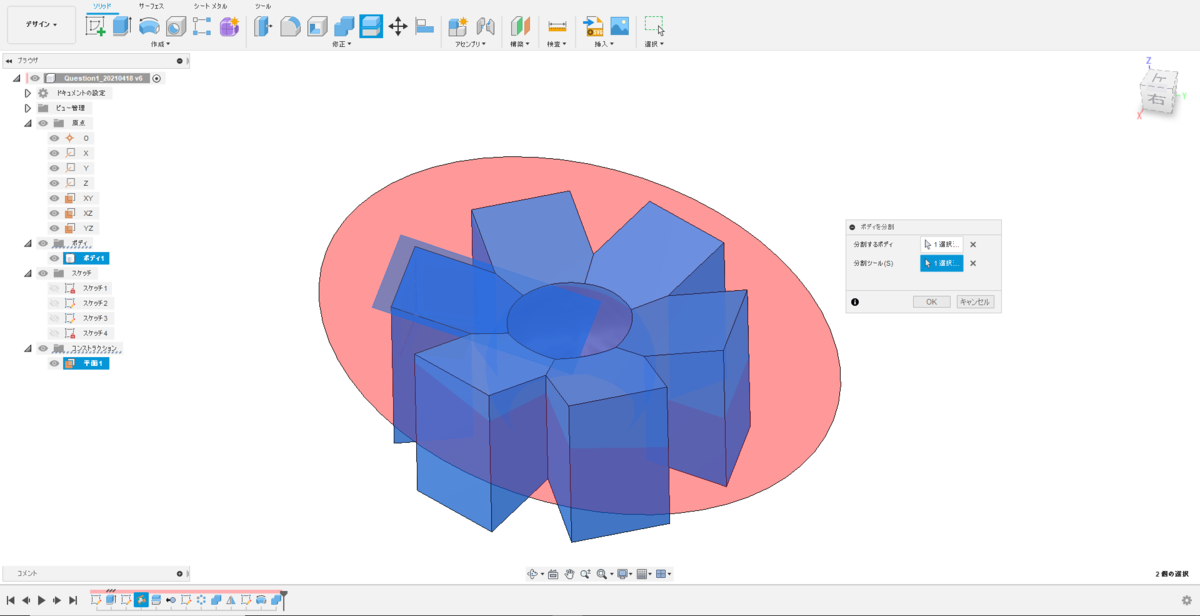Show スケッチ2 using its eye icon

[x=55, y=303]
